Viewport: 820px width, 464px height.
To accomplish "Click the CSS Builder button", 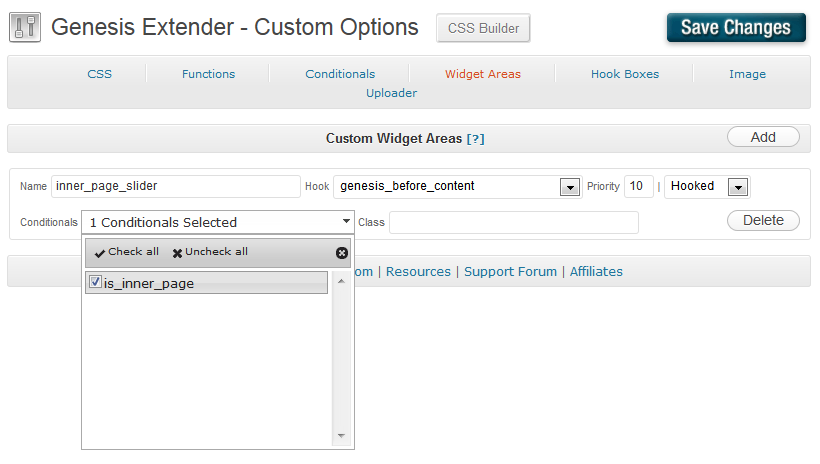I will (483, 28).
